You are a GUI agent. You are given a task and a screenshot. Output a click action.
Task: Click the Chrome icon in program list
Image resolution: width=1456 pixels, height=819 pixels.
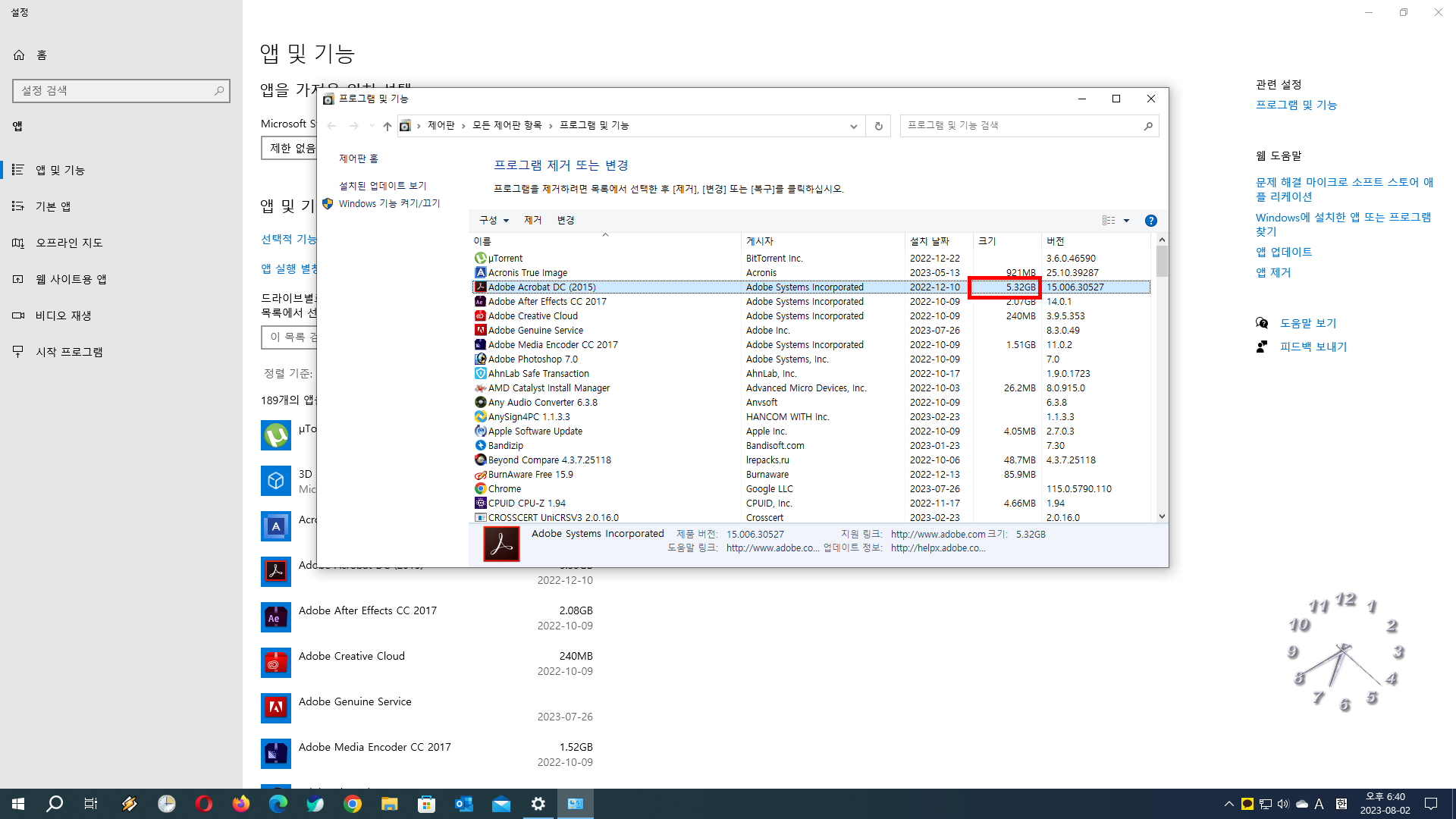click(x=480, y=489)
